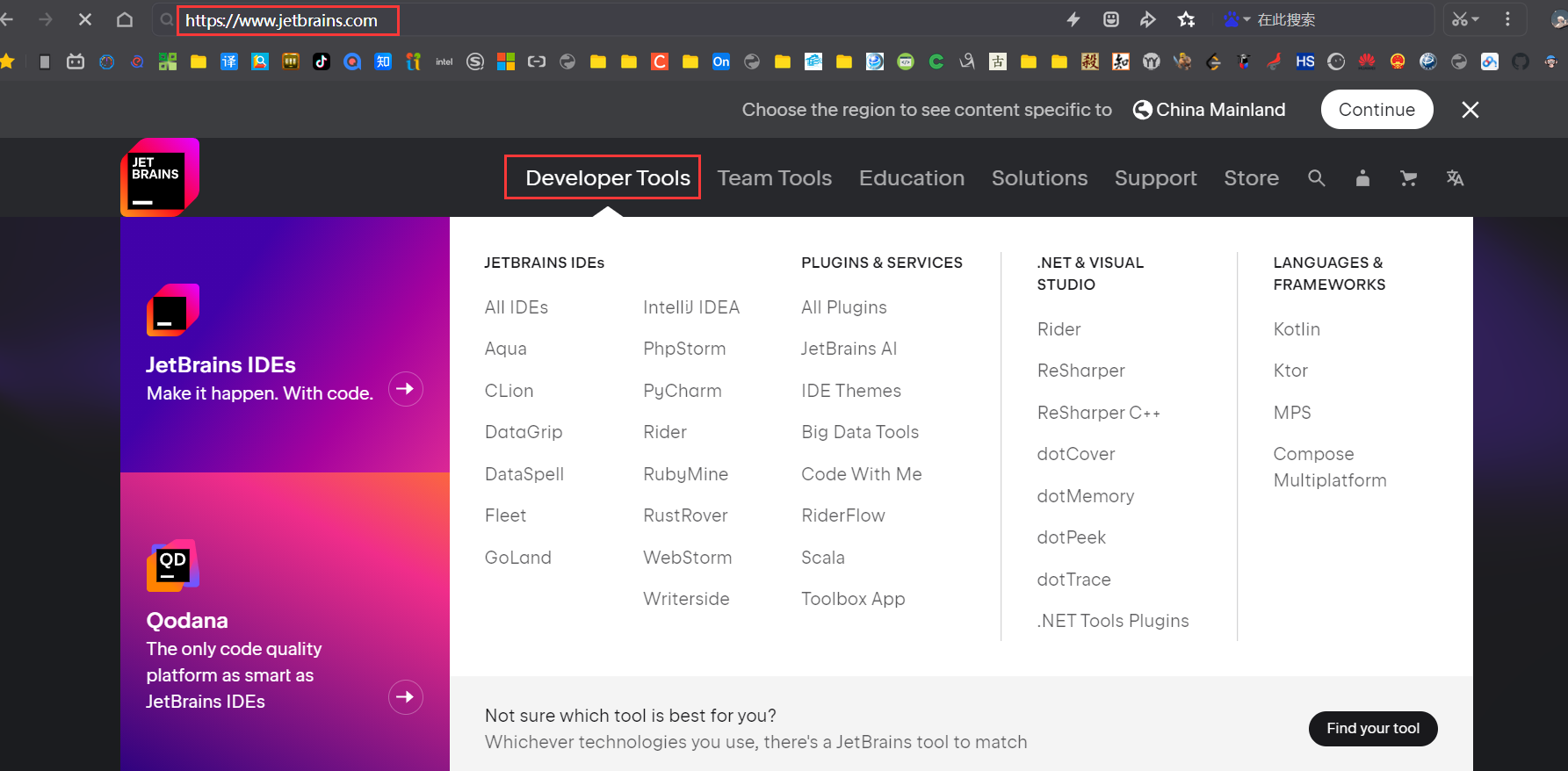
Task: Open the All IDEs link
Action: [516, 307]
